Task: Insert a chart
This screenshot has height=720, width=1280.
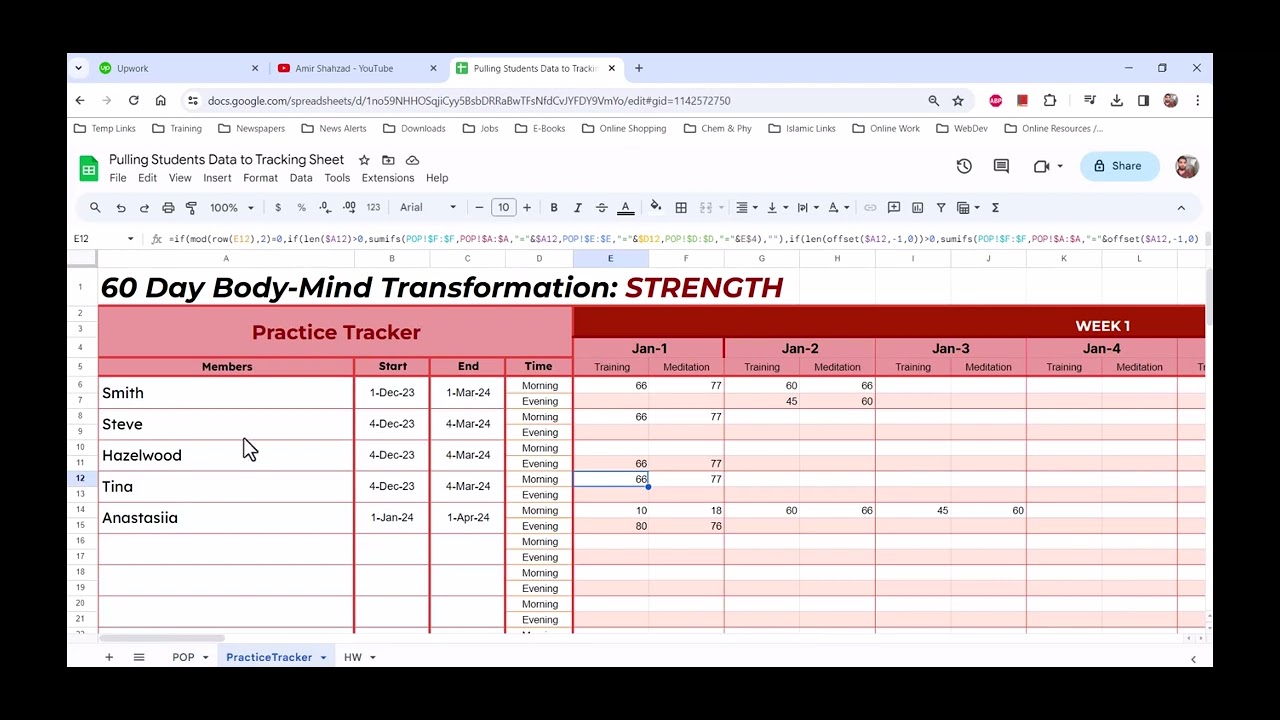Action: click(917, 208)
